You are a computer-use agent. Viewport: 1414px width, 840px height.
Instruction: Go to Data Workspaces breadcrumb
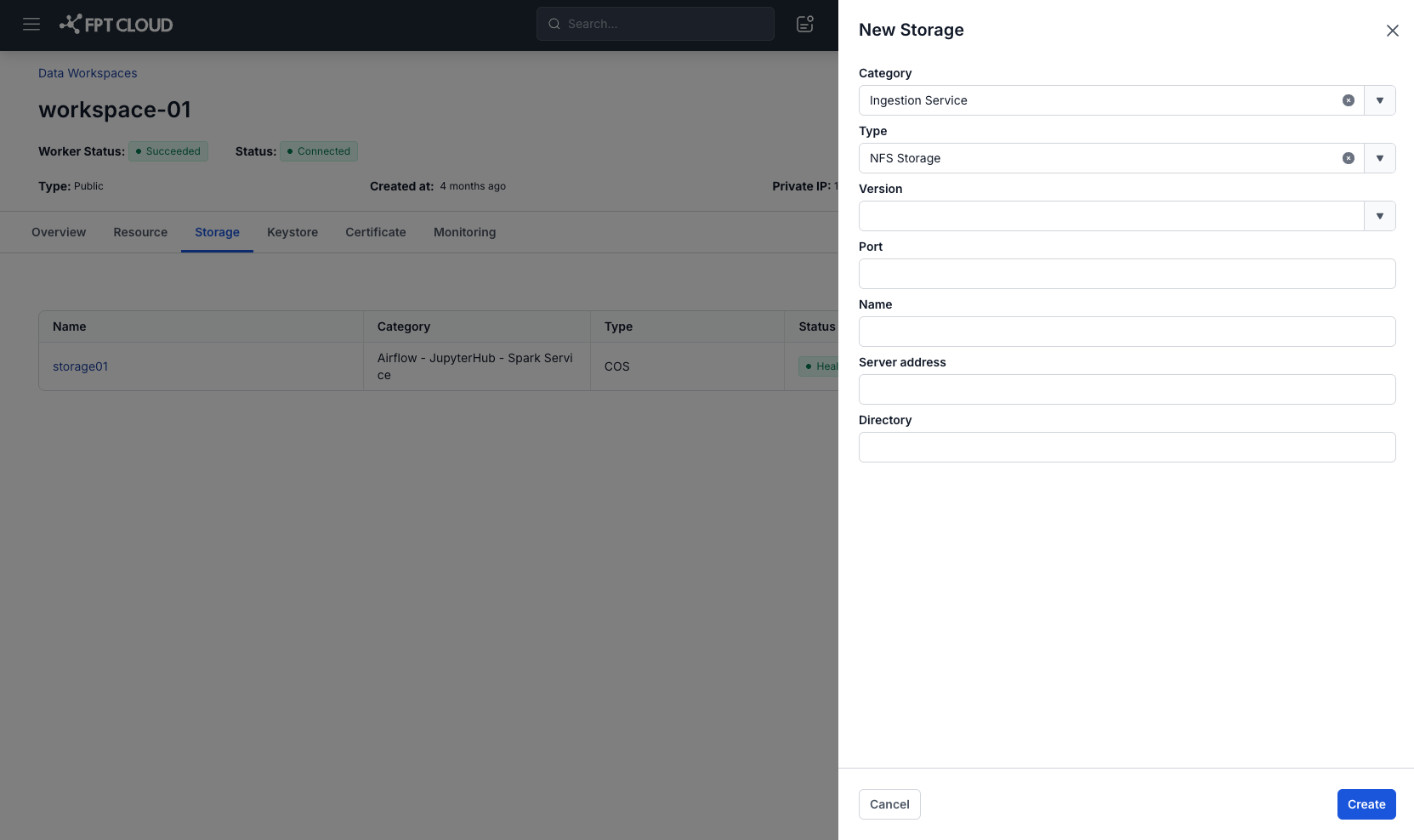coord(88,73)
